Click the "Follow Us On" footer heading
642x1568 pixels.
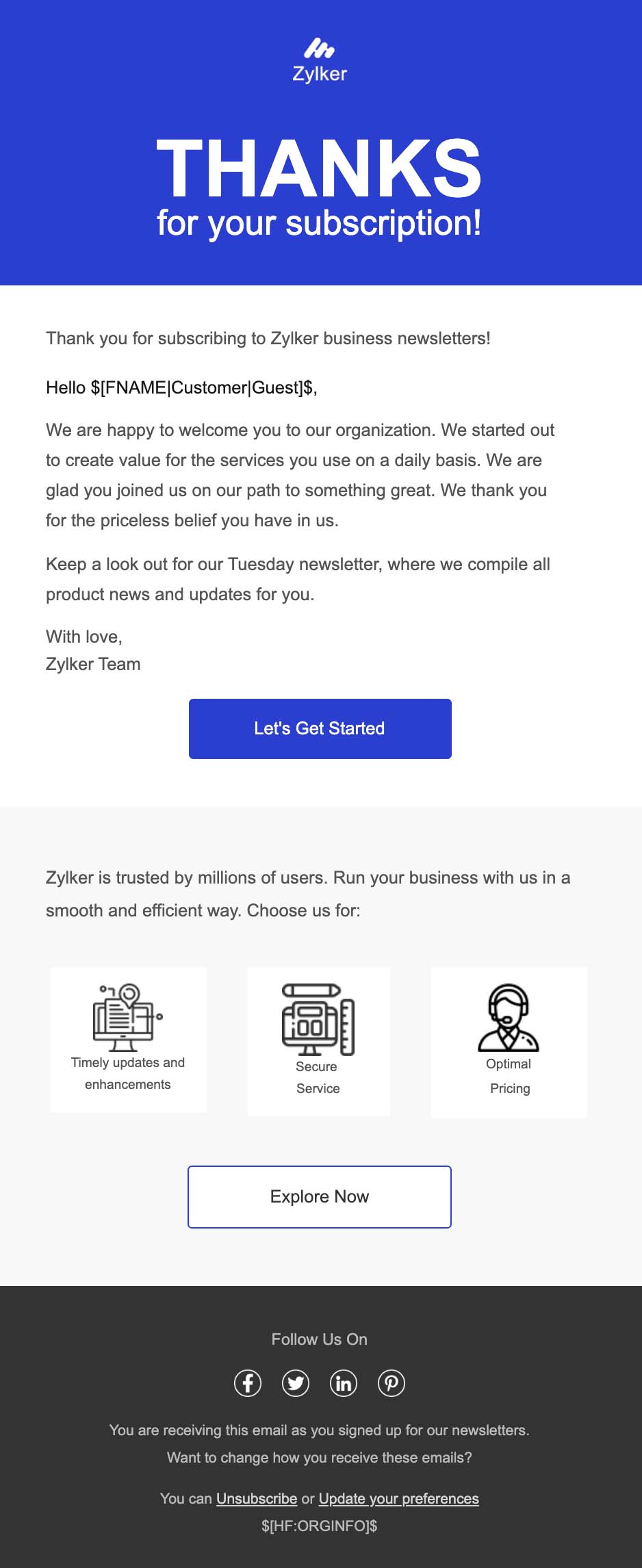click(320, 1339)
